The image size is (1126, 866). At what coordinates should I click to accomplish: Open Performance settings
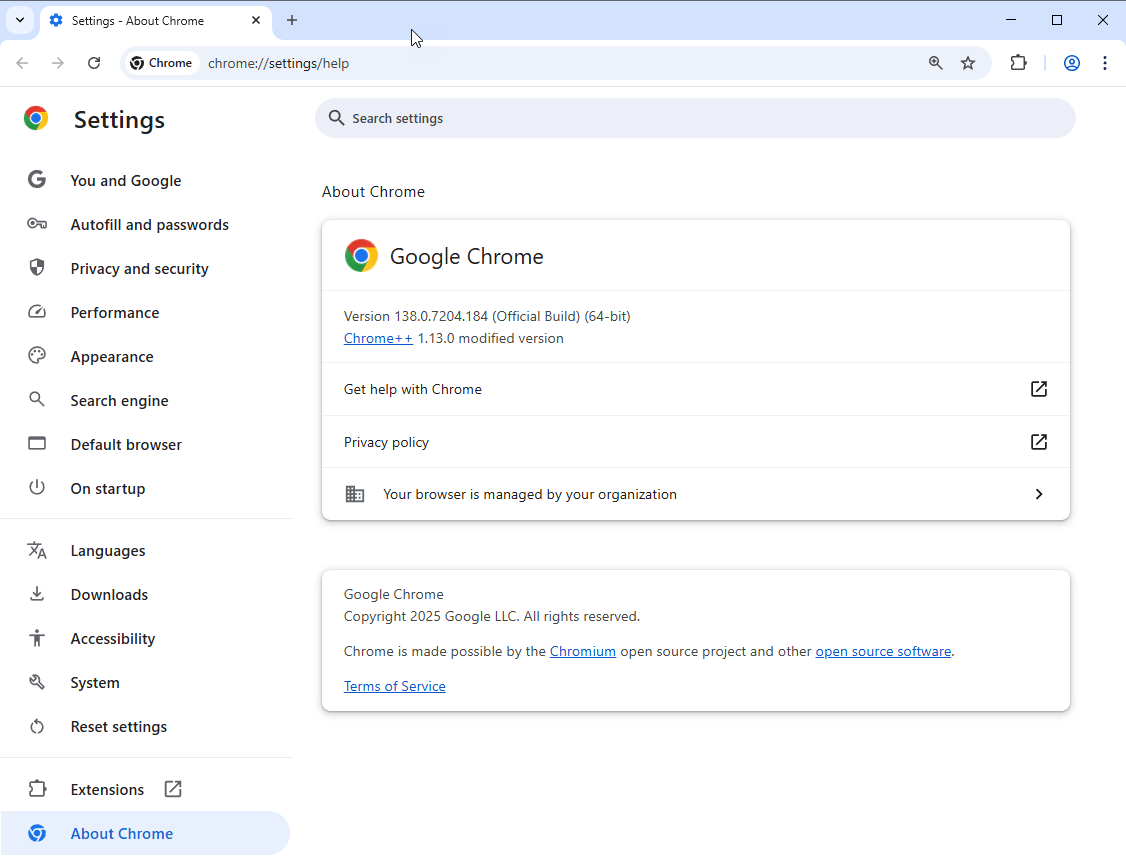pyautogui.click(x=115, y=312)
